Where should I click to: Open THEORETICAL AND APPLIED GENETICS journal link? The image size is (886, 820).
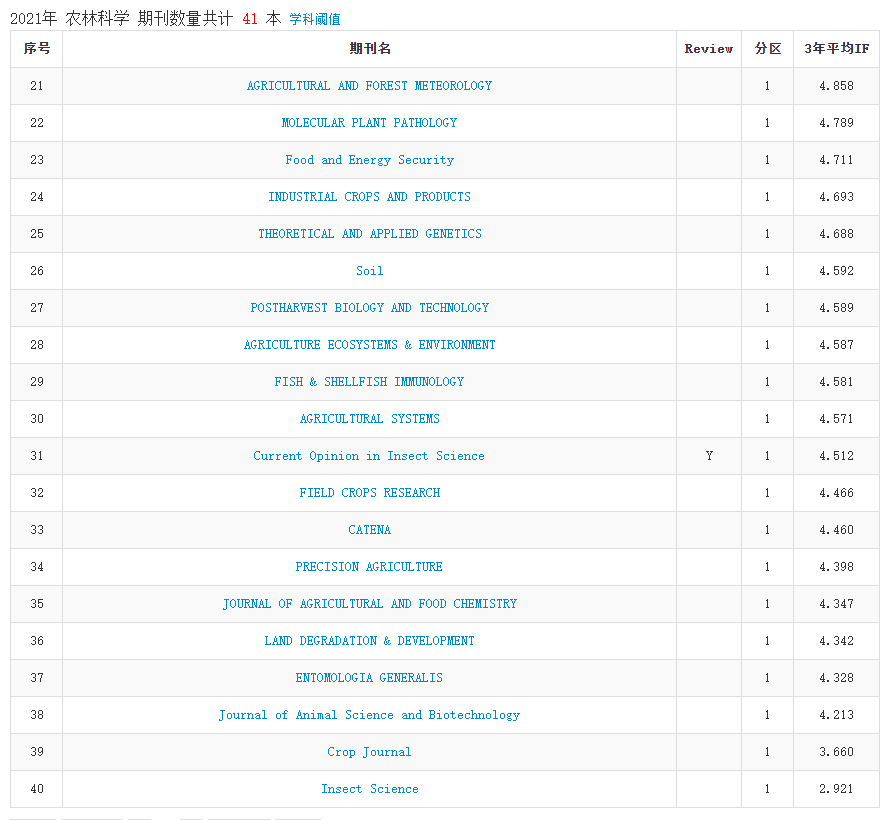pyautogui.click(x=370, y=234)
